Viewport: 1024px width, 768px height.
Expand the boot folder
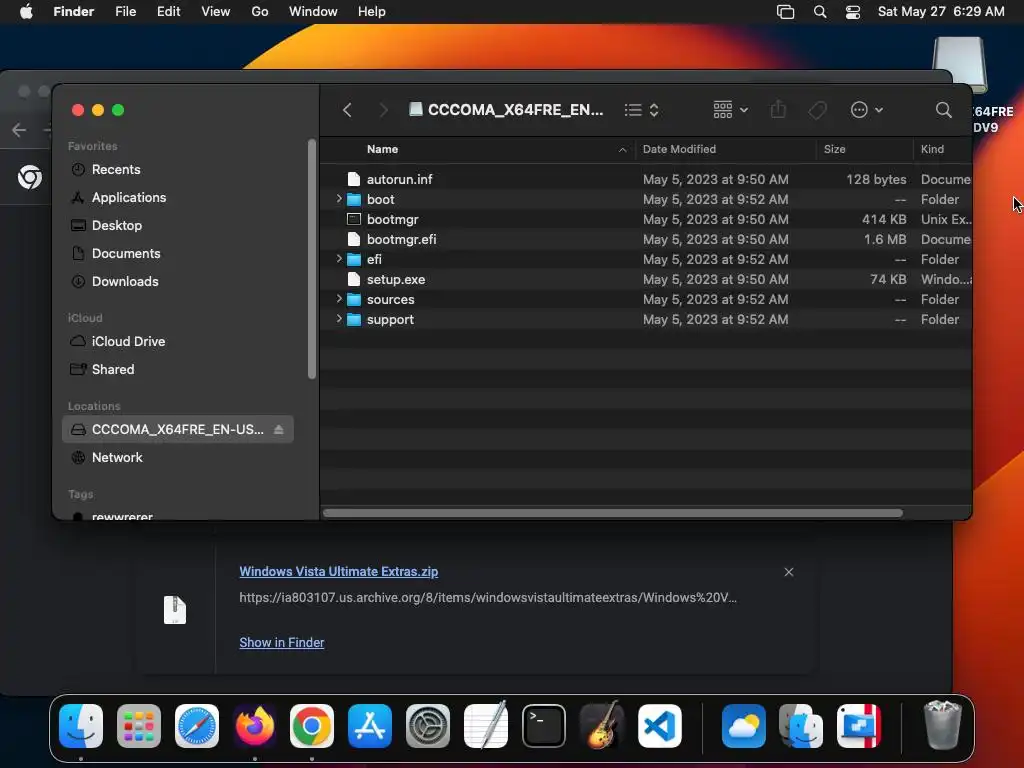pos(339,199)
